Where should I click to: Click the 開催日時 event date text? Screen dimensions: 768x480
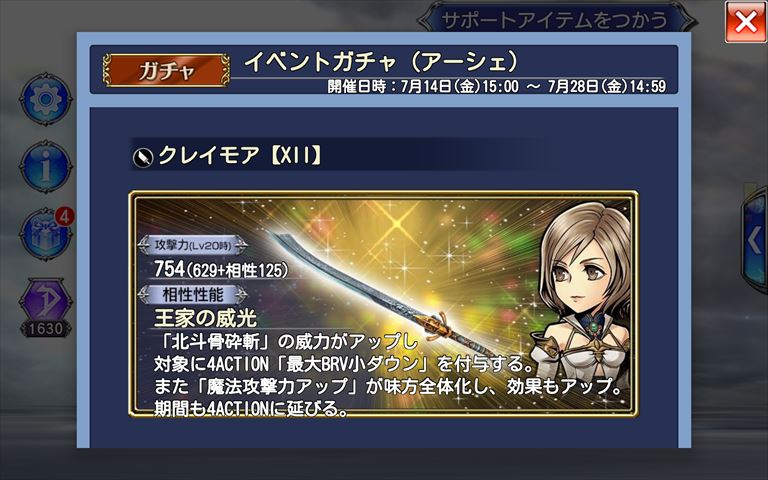[497, 87]
